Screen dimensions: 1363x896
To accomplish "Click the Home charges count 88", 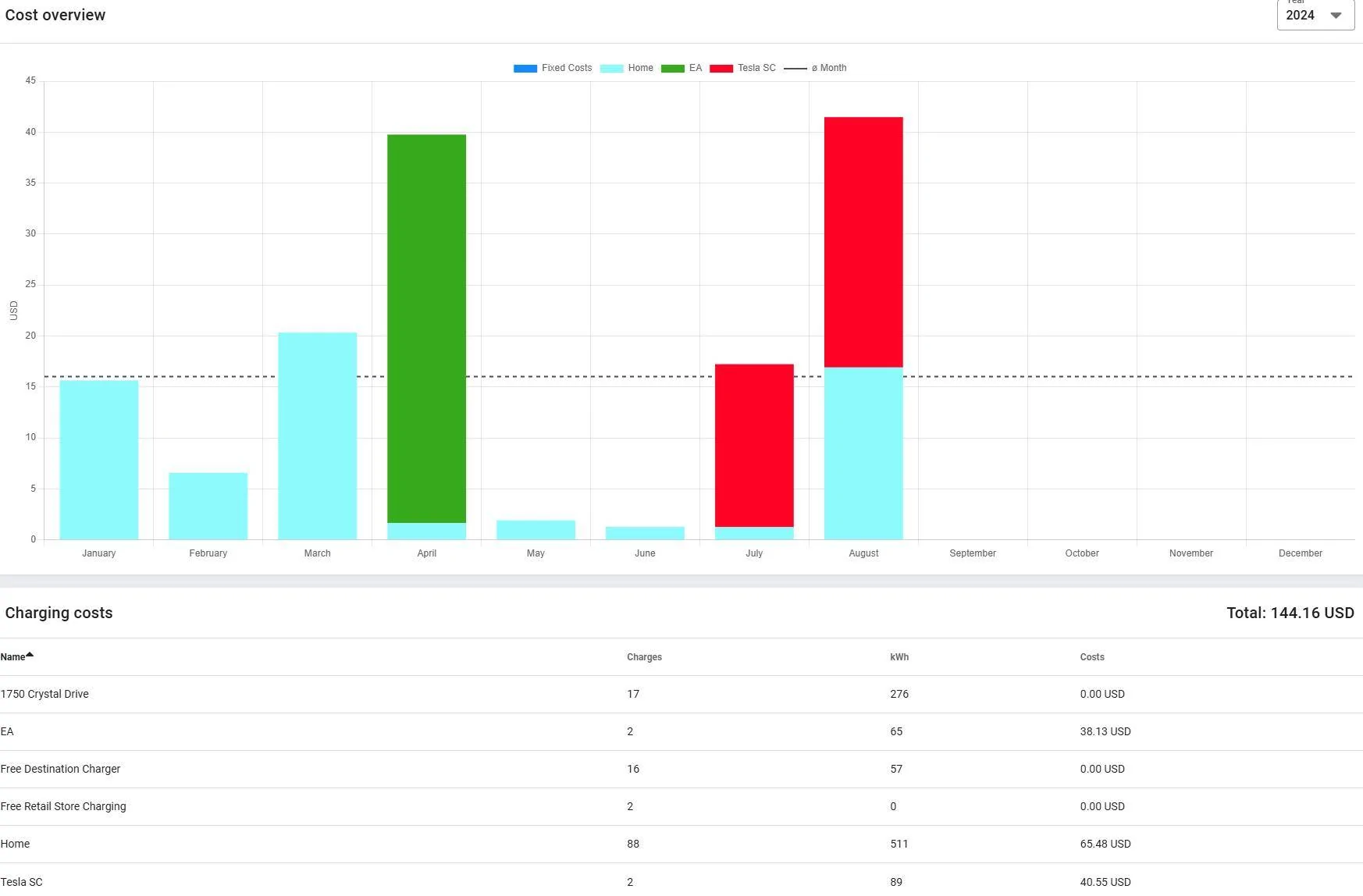I will click(x=633, y=844).
